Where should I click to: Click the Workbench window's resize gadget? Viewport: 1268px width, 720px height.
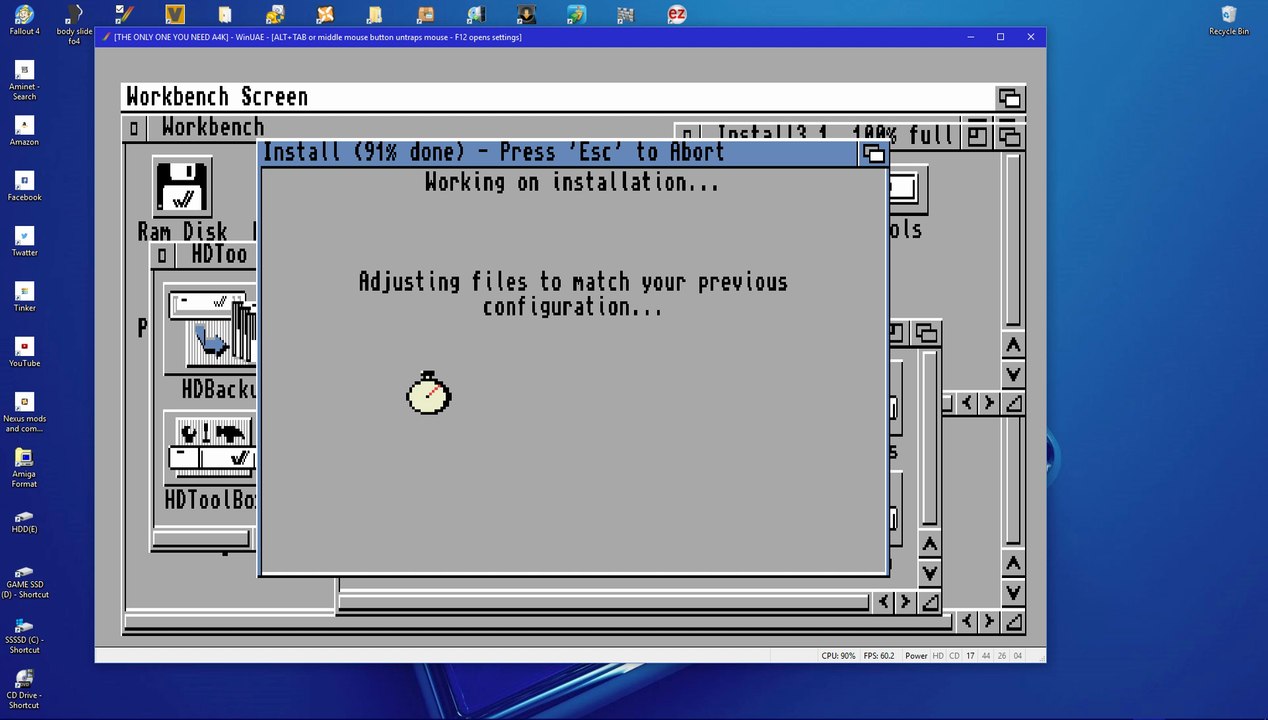click(1013, 621)
